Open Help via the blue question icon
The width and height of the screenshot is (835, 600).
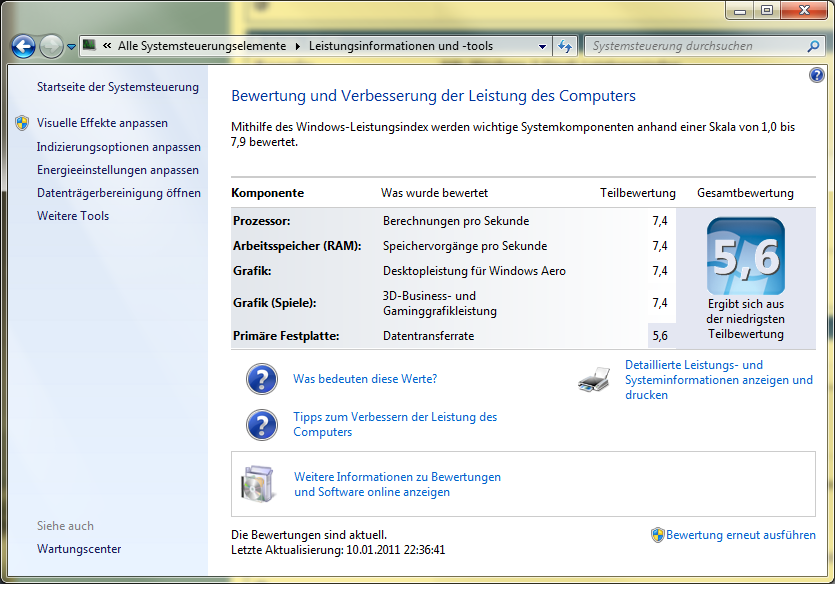(816, 75)
